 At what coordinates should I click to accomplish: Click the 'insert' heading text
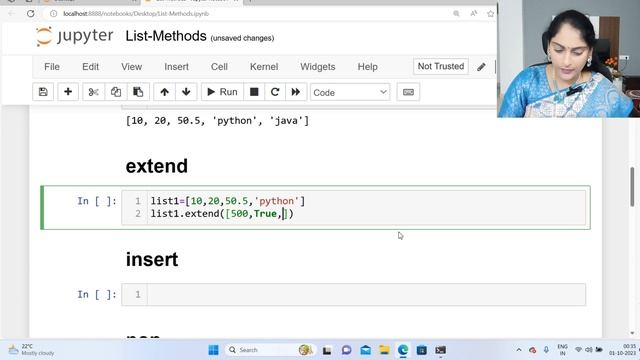(152, 260)
